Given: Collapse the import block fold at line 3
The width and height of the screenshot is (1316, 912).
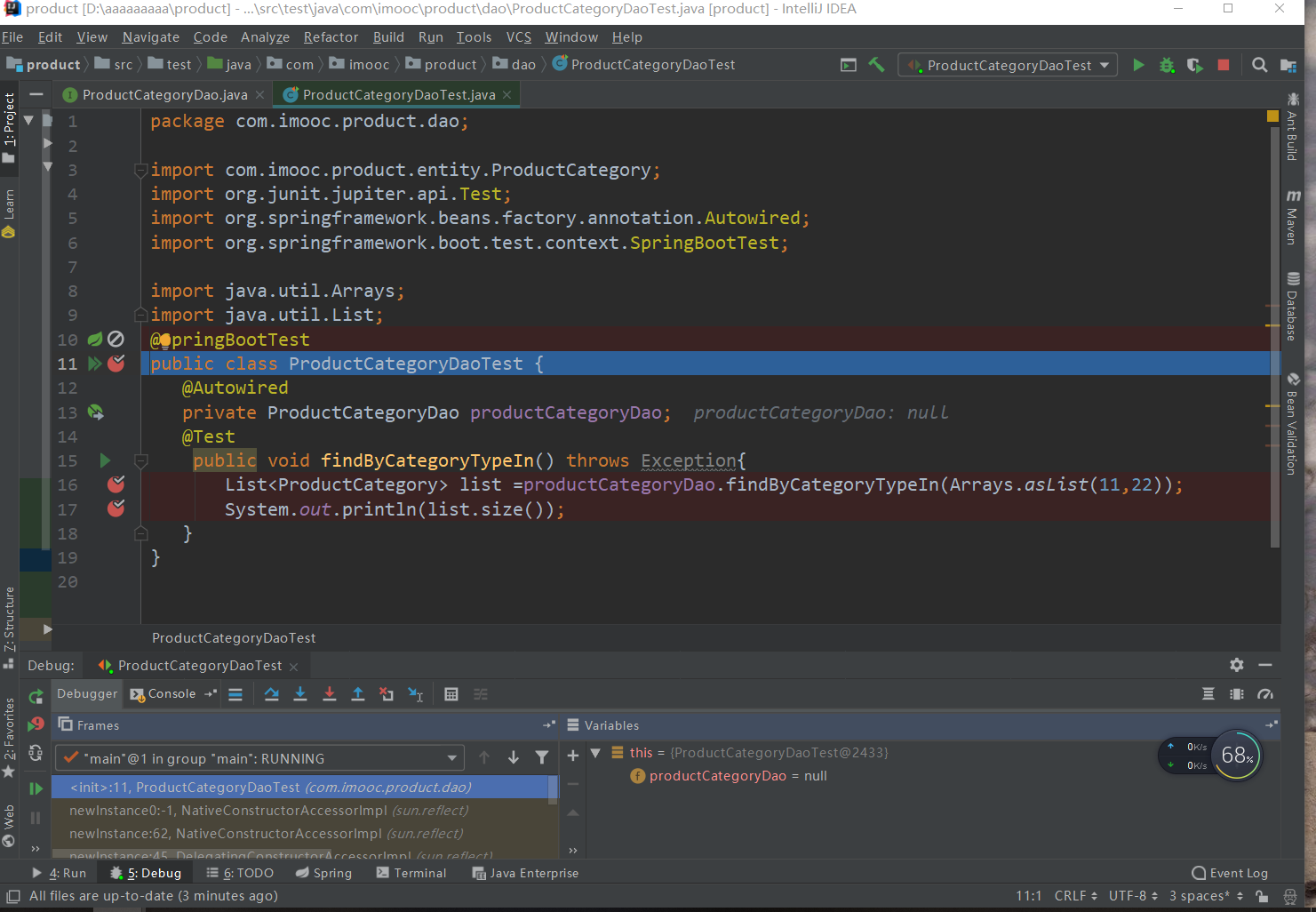Looking at the screenshot, I should pyautogui.click(x=140, y=170).
